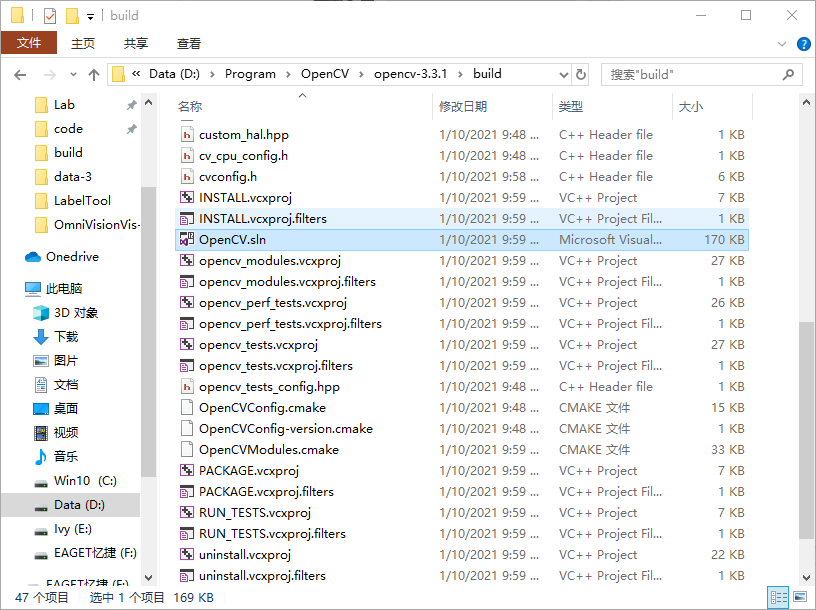This screenshot has height=610, width=816.
Task: Select opencv_tests_config.hpp file name
Action: click(270, 387)
